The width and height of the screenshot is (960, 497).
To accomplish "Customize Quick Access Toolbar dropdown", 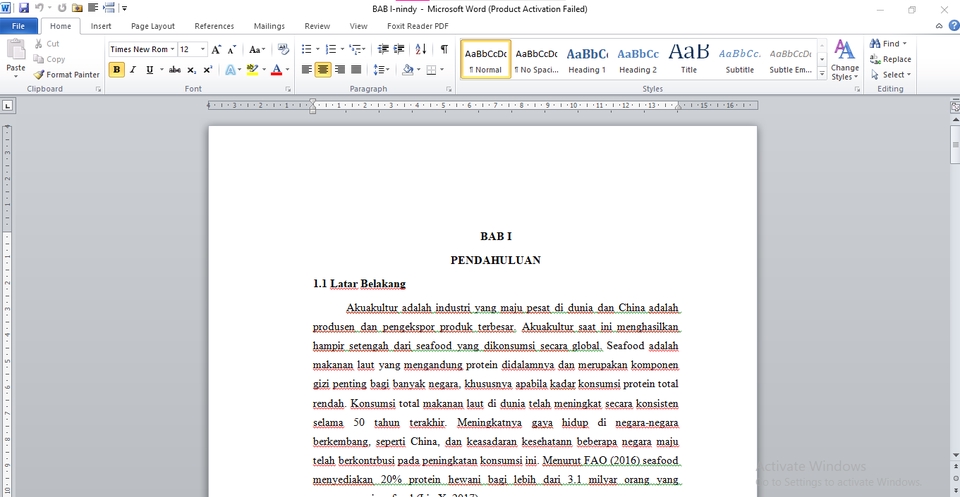I will (125, 8).
